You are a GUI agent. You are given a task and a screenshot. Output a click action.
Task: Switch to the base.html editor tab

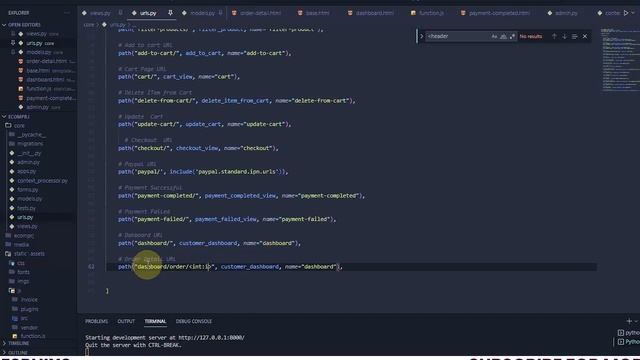(318, 13)
